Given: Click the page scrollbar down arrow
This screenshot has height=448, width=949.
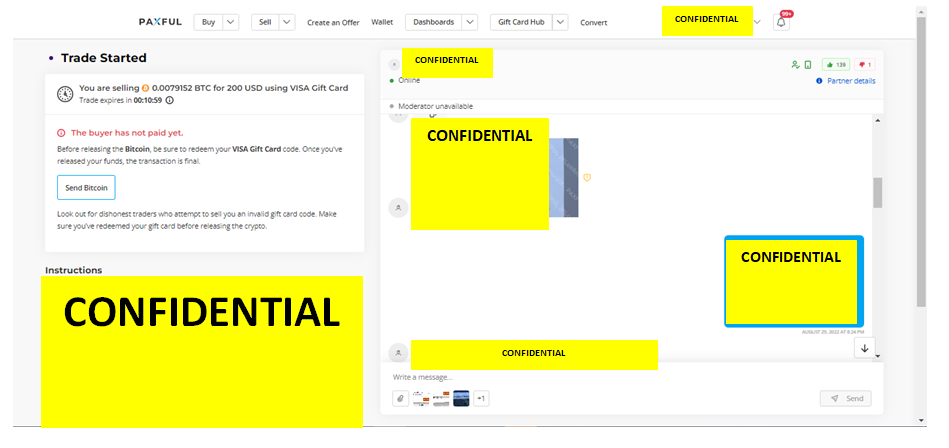Looking at the screenshot, I should [x=921, y=420].
